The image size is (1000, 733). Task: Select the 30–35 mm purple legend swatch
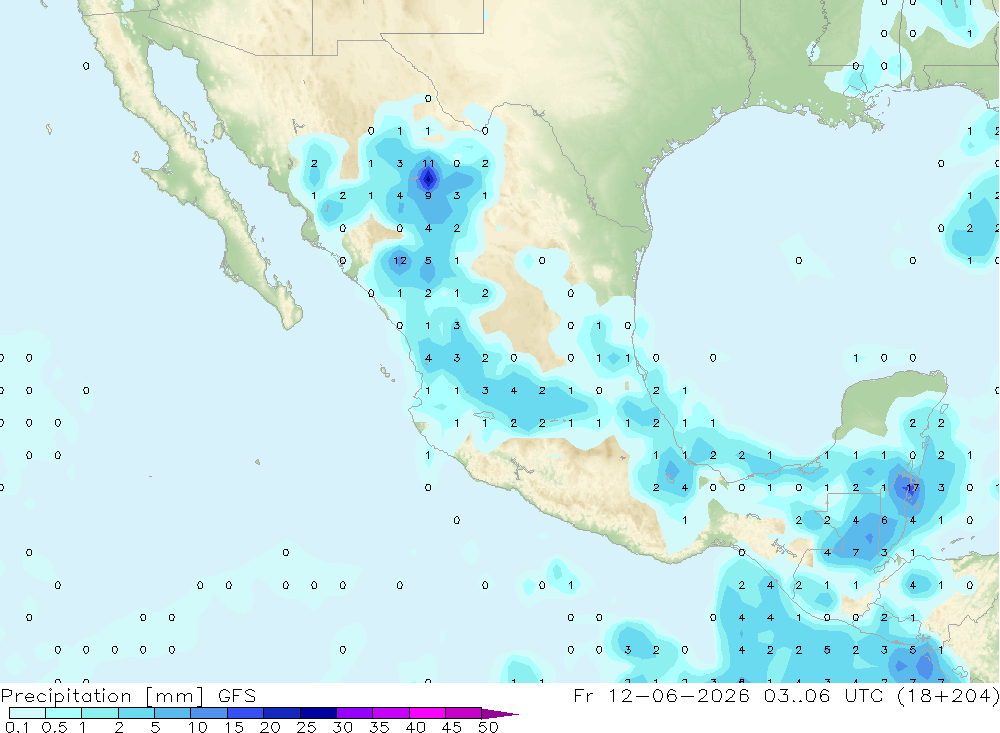[x=355, y=713]
